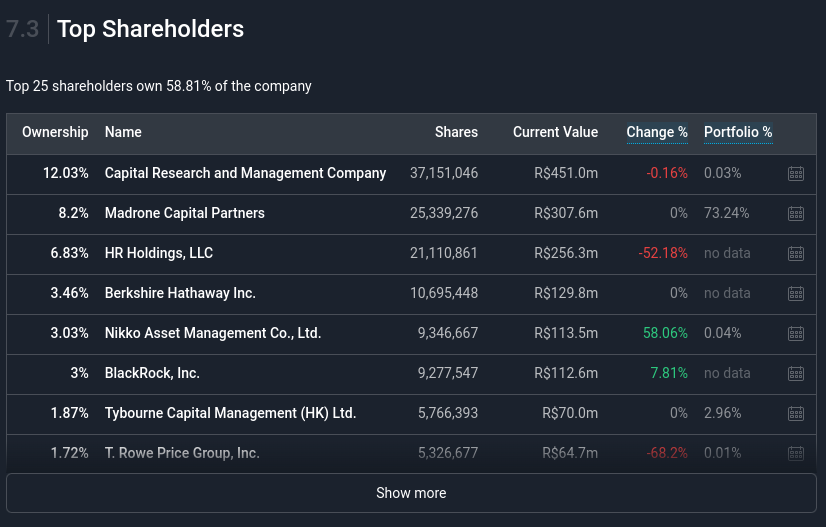Open calendar icon for HR Holdings row
This screenshot has height=527, width=826.
pos(795,253)
